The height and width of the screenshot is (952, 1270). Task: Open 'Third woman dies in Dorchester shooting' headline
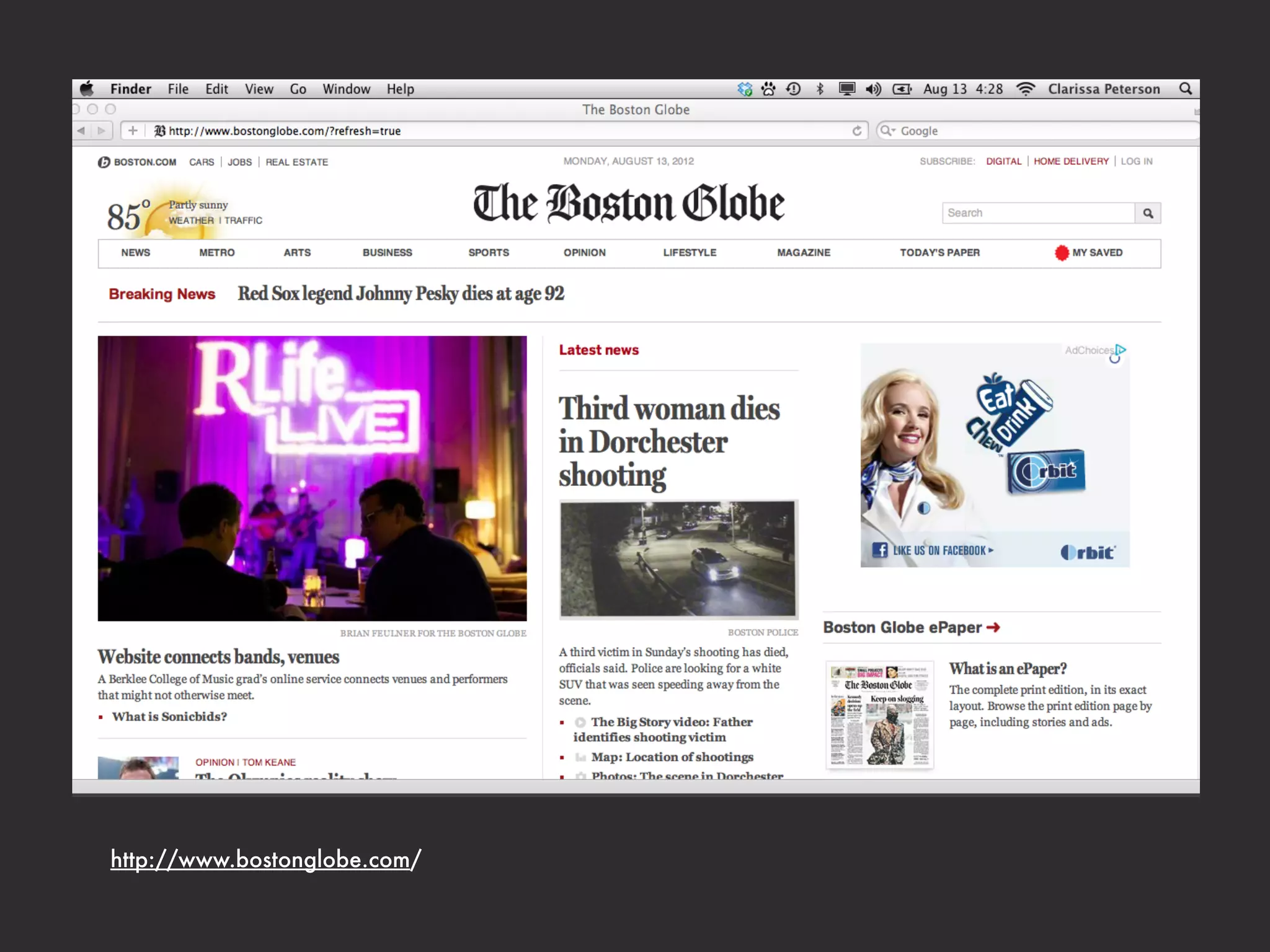pos(669,442)
